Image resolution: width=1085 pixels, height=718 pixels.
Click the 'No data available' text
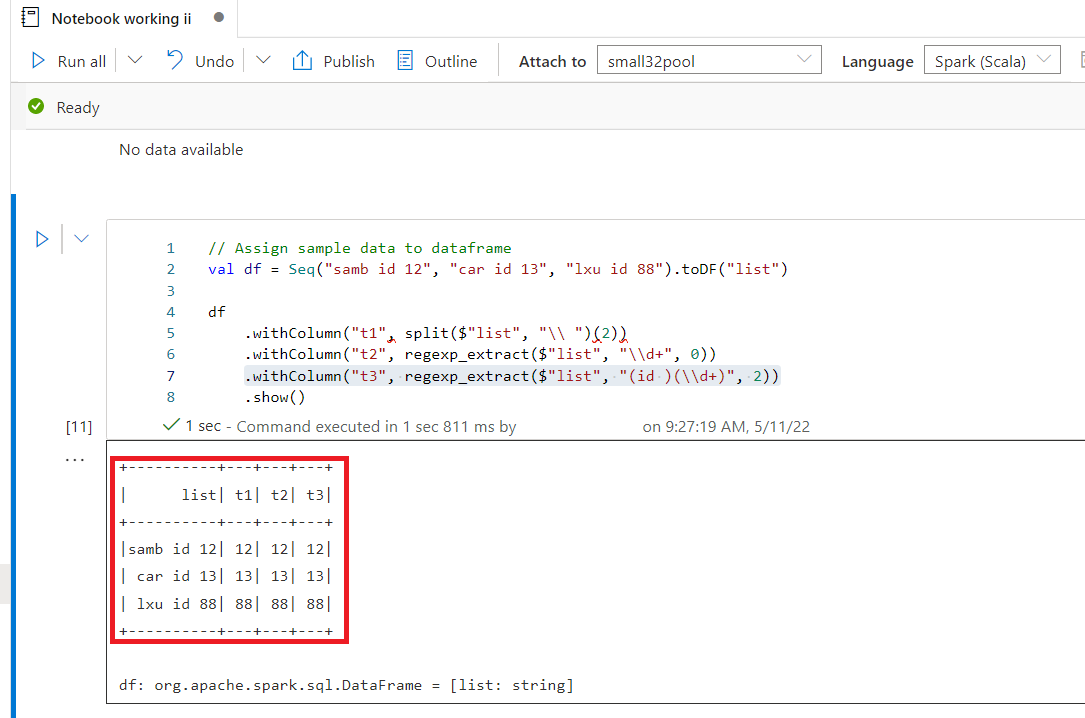tap(181, 149)
